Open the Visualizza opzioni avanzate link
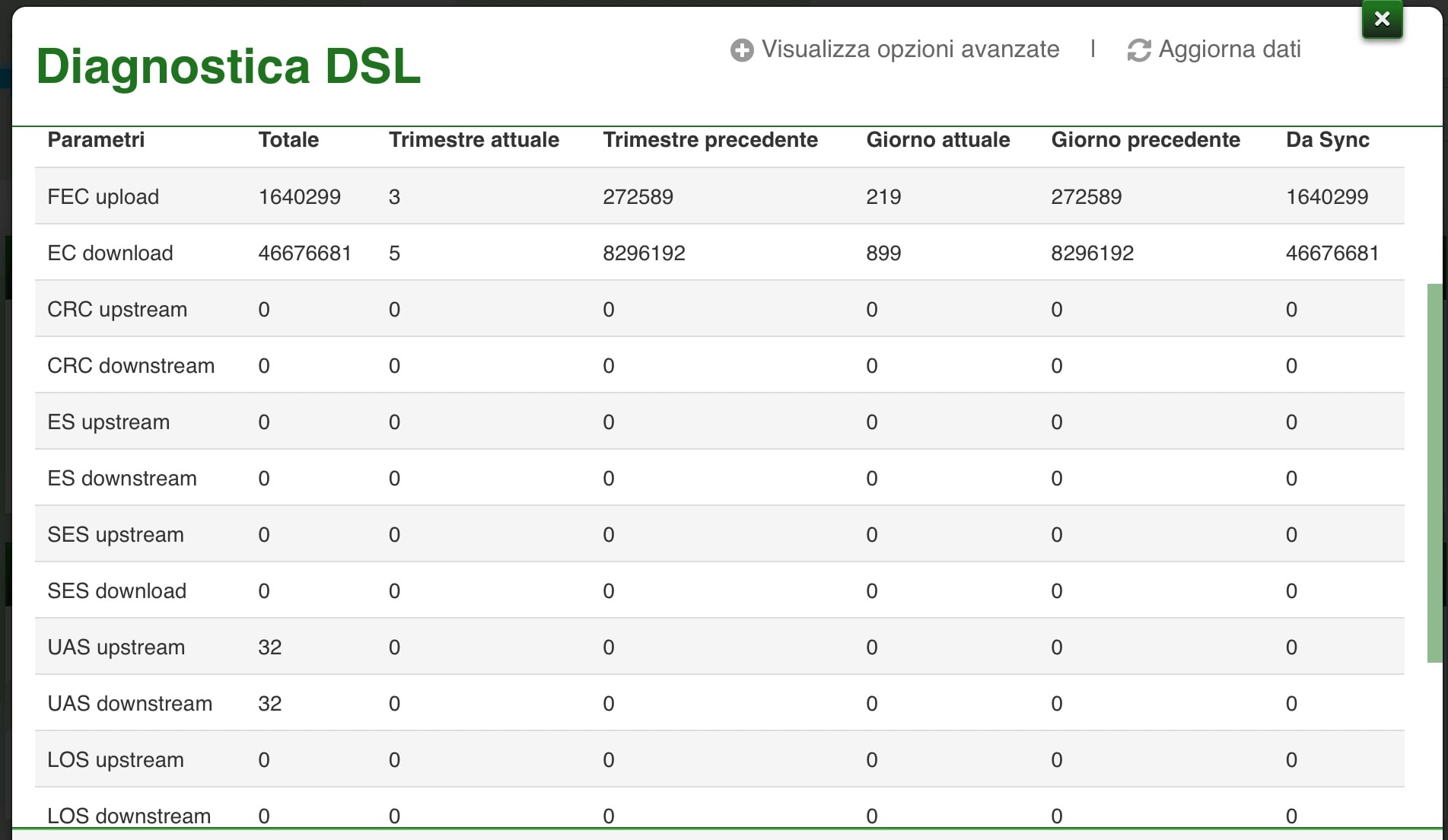This screenshot has height=840, width=1448. click(910, 49)
